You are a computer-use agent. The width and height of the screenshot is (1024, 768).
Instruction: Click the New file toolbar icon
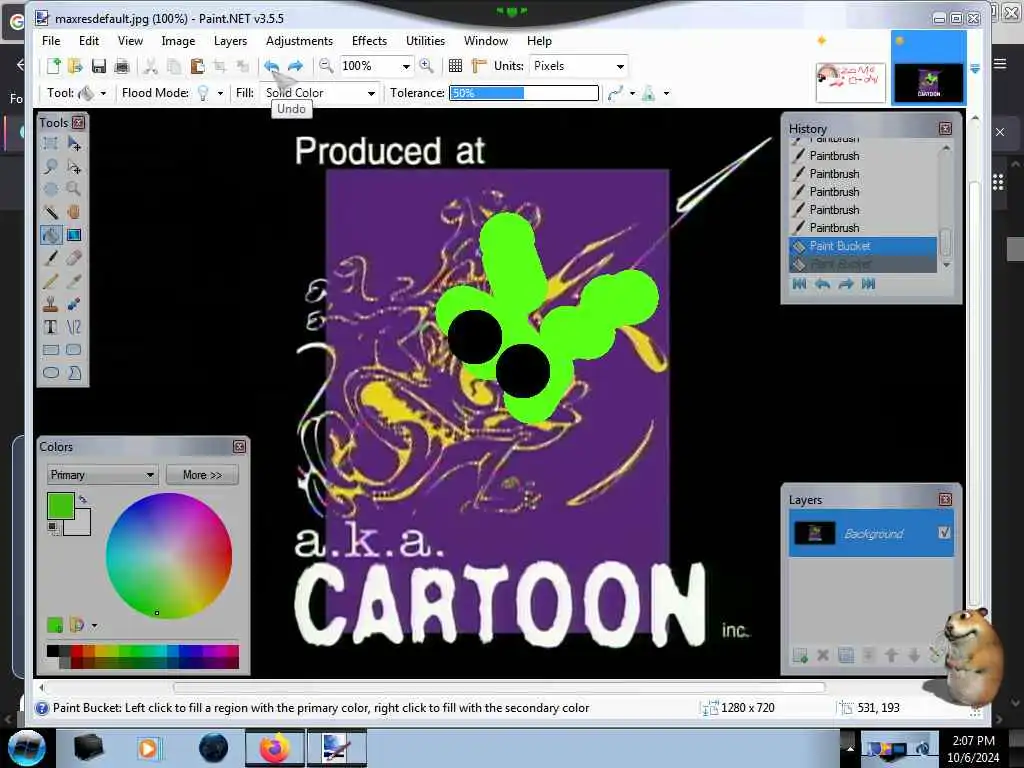point(54,66)
